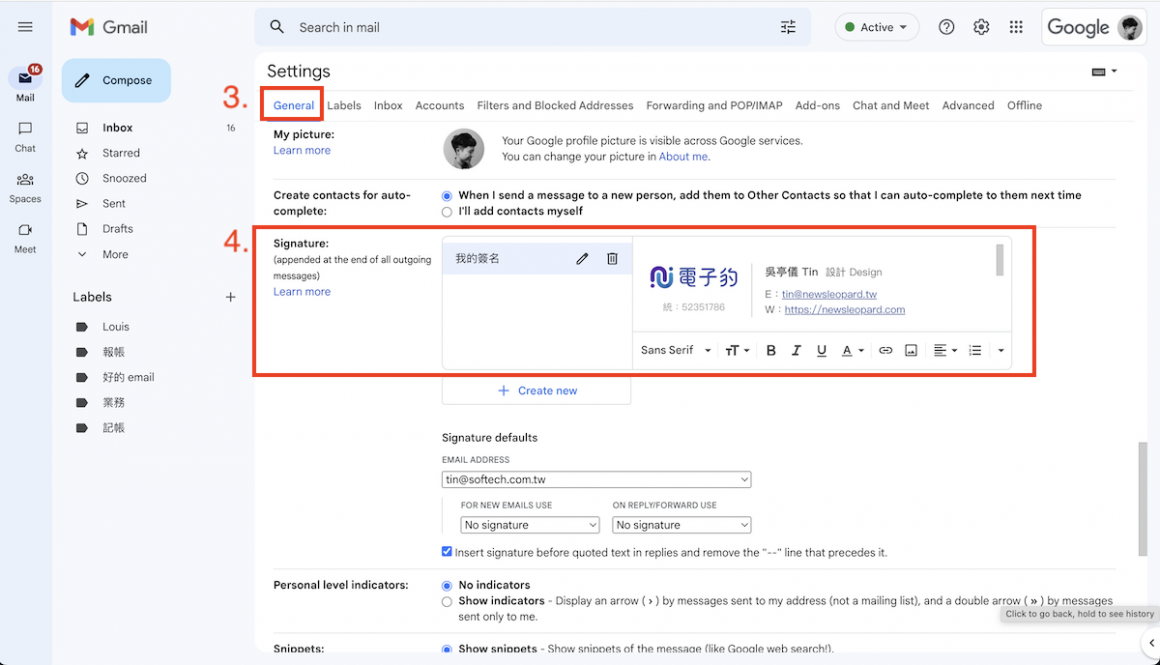This screenshot has height=665, width=1160.
Task: Enable Show indicators for personal level indicators
Action: tap(447, 601)
